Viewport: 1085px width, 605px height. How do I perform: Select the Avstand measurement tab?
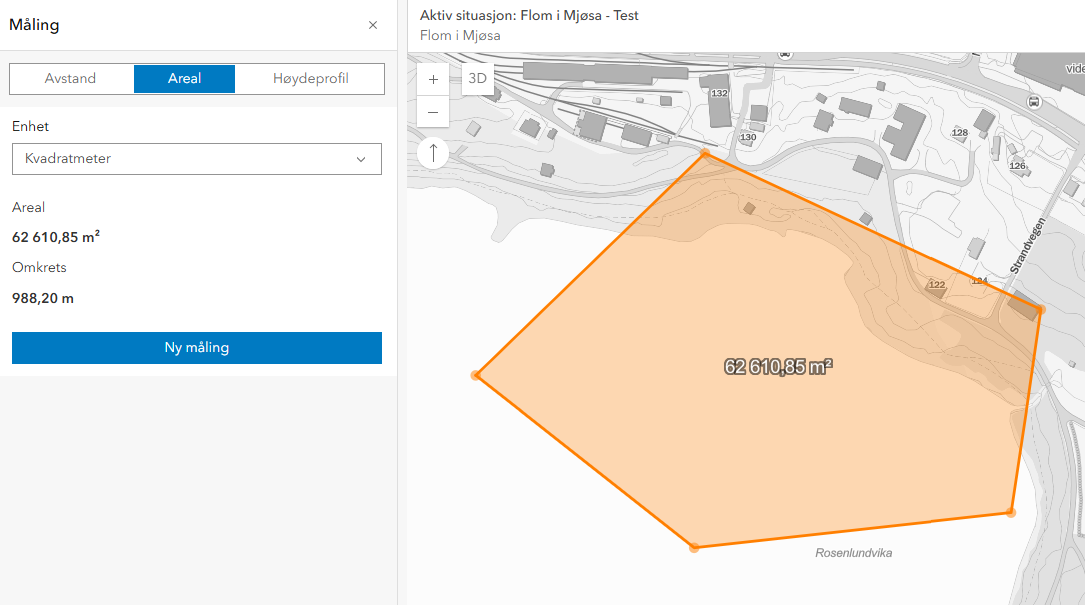71,79
